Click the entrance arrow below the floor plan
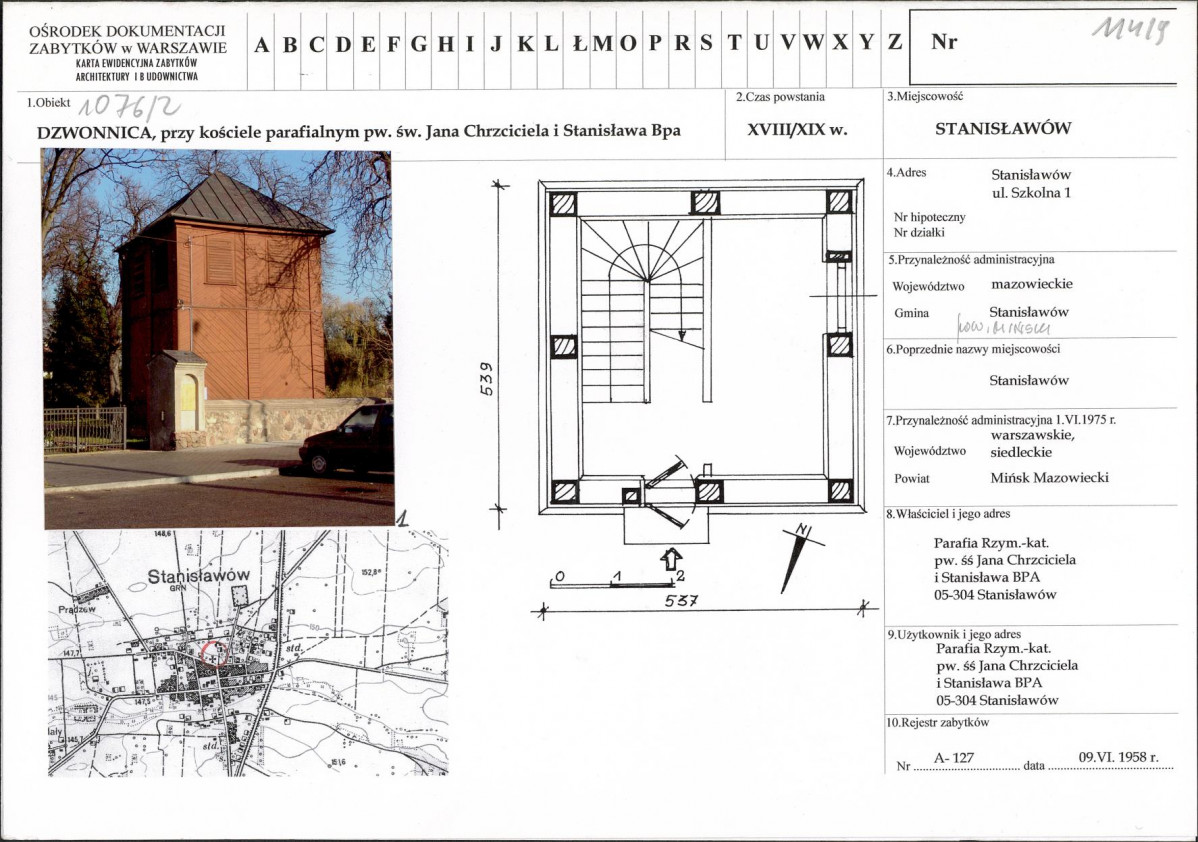The image size is (1198, 842). tap(671, 559)
